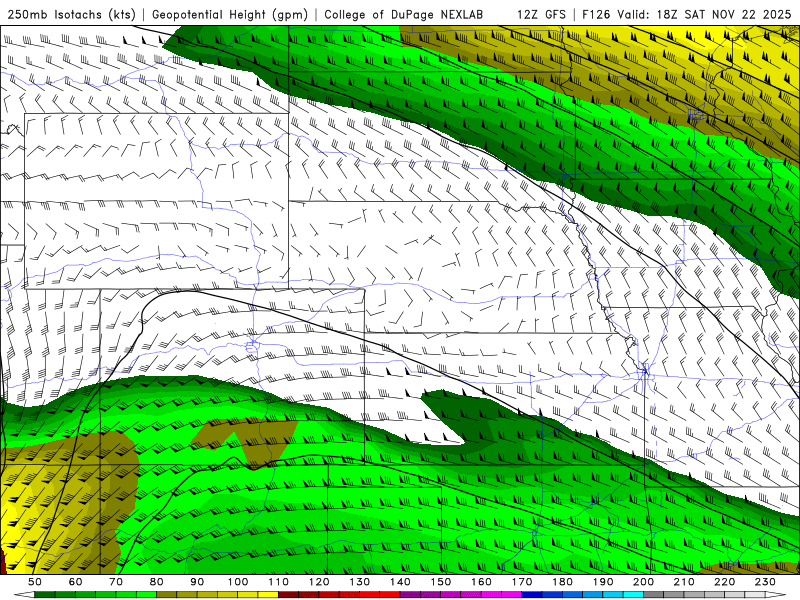800x600 pixels.
Task: Click the 190 kts scale label
Action: (x=603, y=582)
